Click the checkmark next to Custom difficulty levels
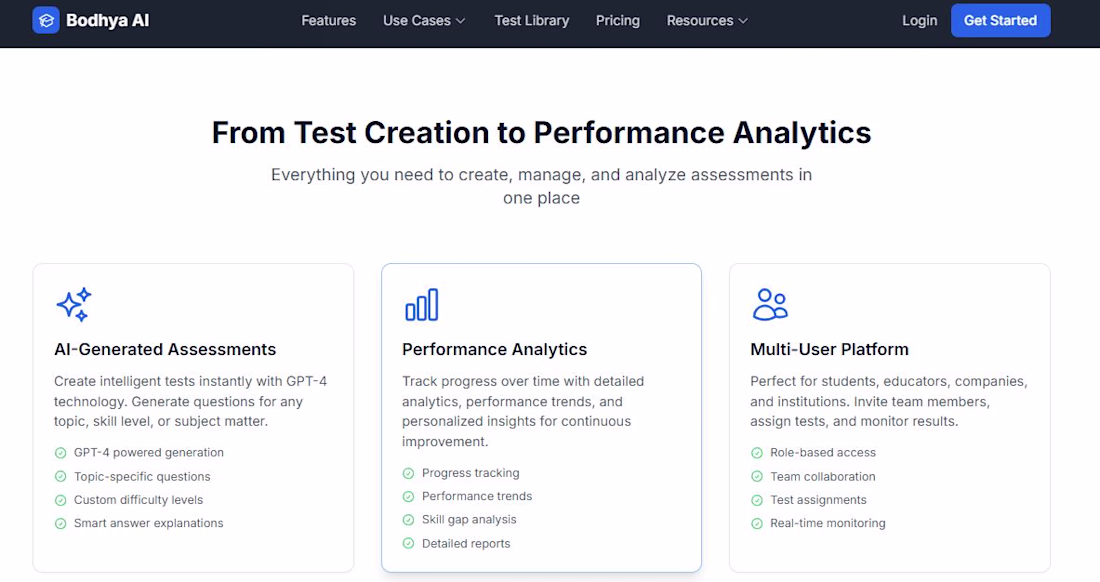Screen dimensions: 1100x582 click(x=60, y=500)
